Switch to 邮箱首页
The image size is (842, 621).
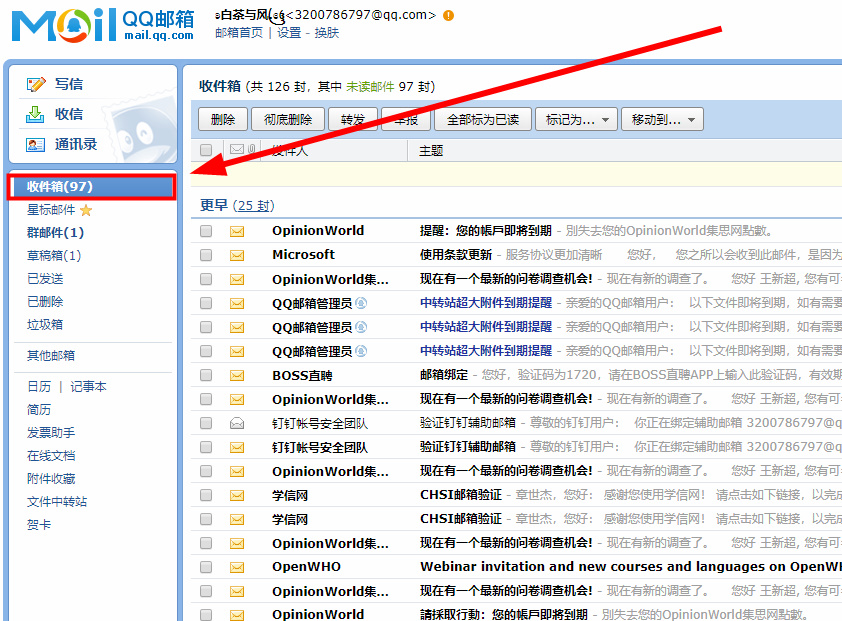(240, 33)
